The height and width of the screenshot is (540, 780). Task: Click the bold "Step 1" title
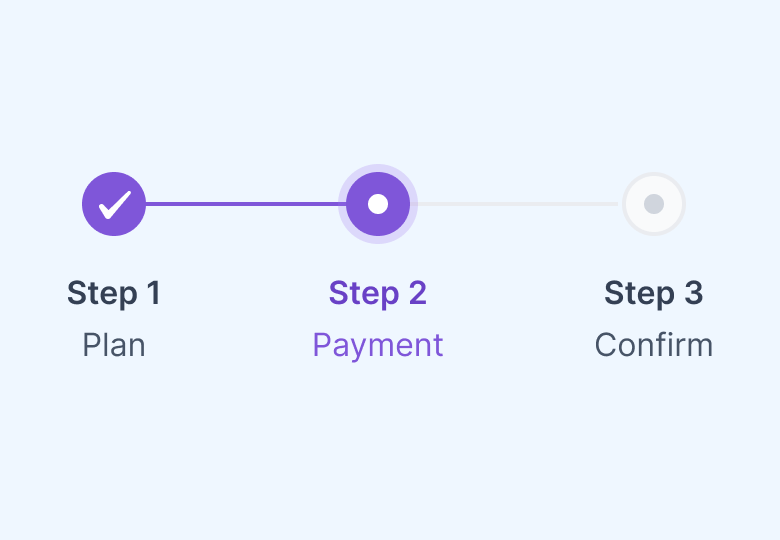click(x=114, y=294)
